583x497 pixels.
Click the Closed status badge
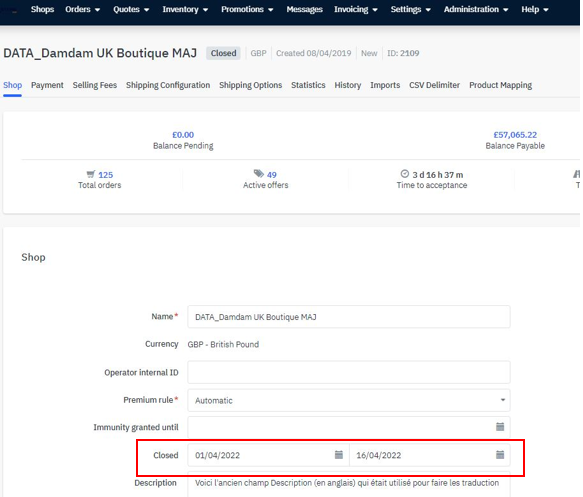223,53
